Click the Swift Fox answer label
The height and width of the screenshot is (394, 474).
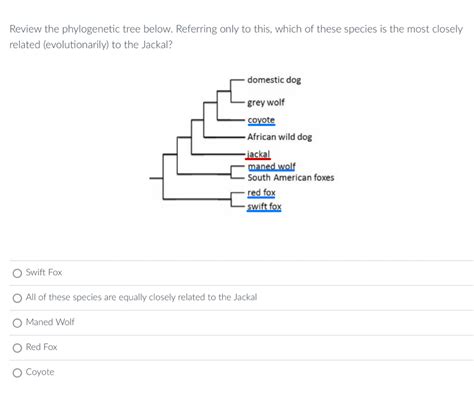pos(44,272)
